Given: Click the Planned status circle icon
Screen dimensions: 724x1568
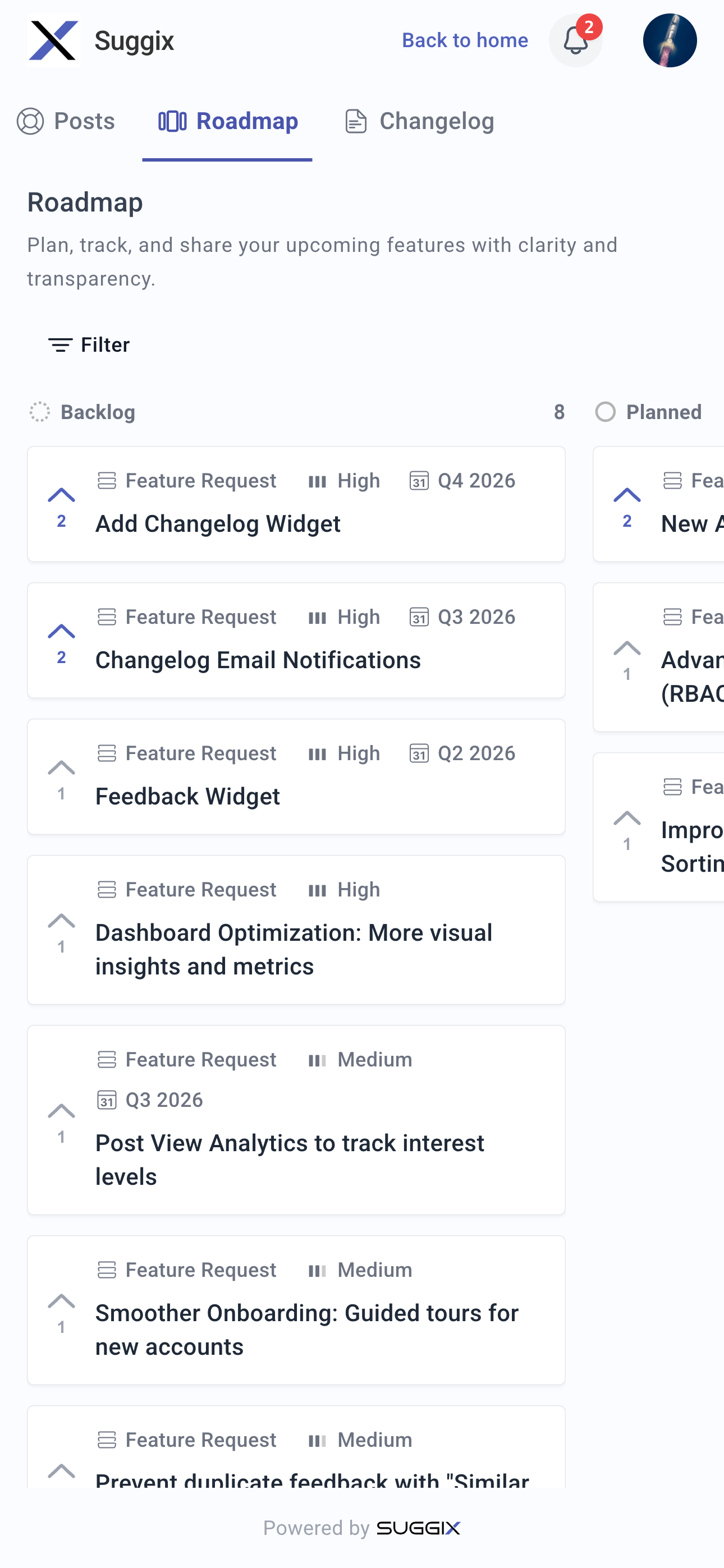Looking at the screenshot, I should [605, 412].
